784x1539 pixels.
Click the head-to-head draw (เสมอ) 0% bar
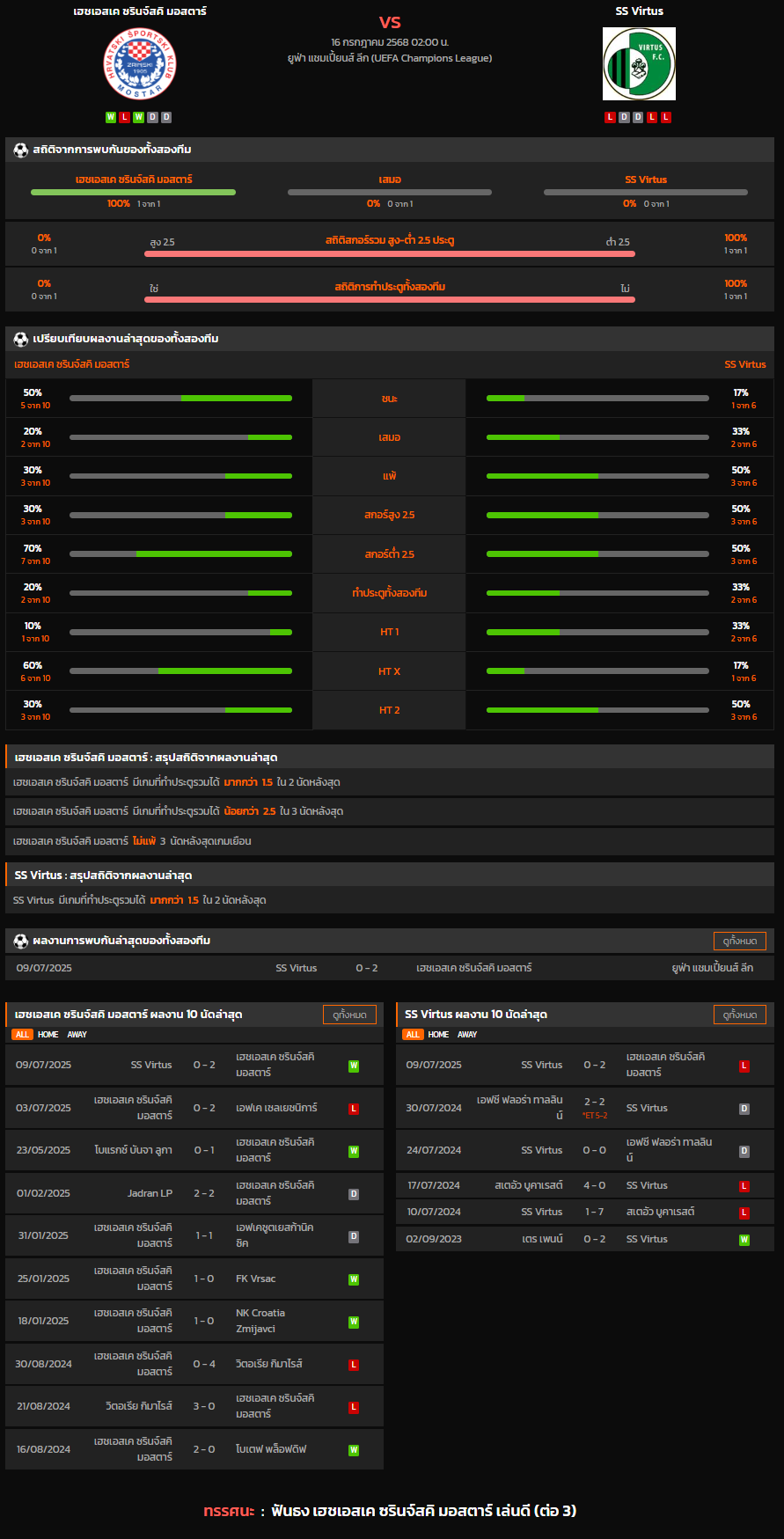point(390,192)
